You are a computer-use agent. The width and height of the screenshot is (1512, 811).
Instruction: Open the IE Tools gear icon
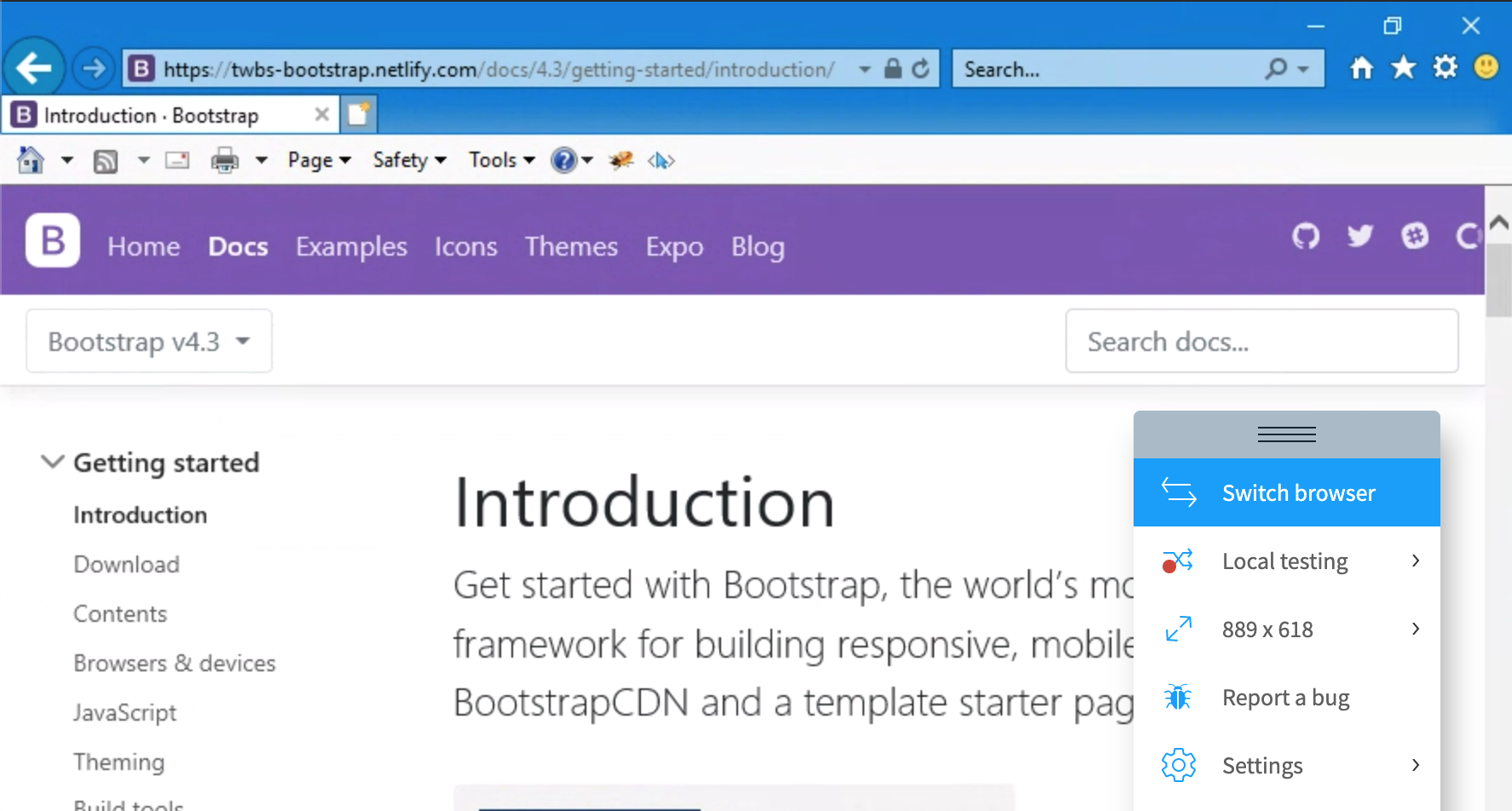coord(1445,67)
